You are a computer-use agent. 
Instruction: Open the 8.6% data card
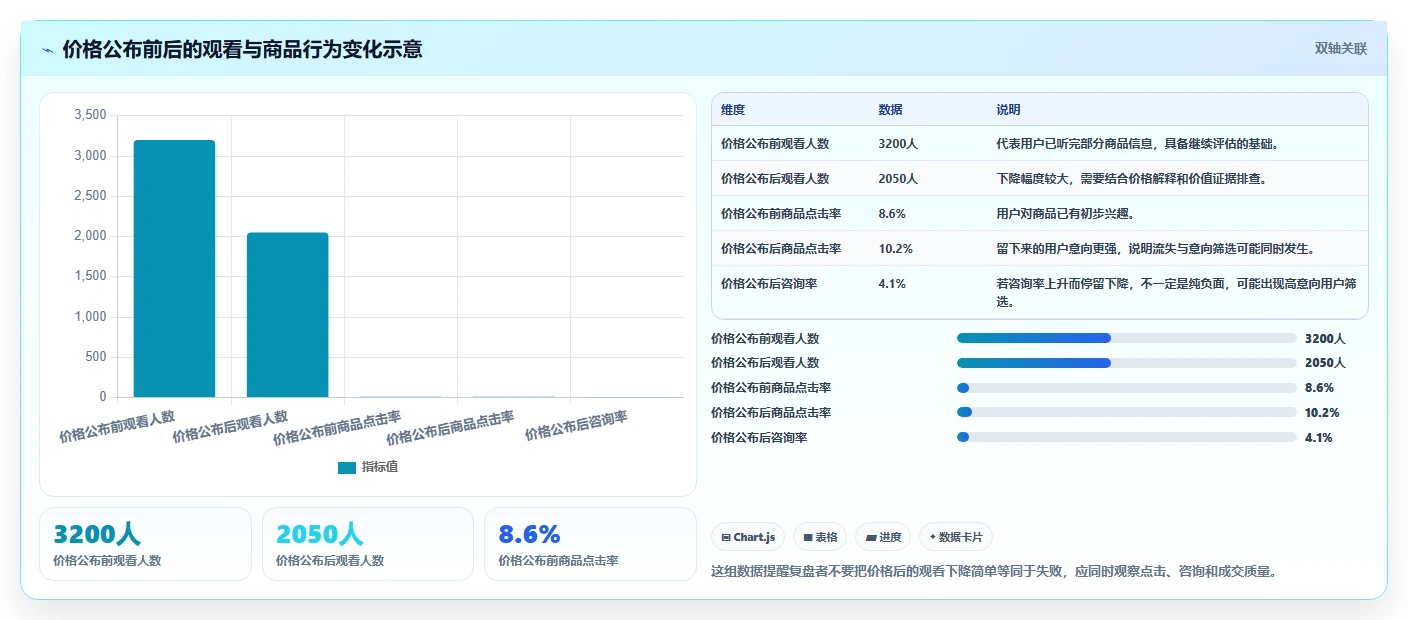pos(590,544)
